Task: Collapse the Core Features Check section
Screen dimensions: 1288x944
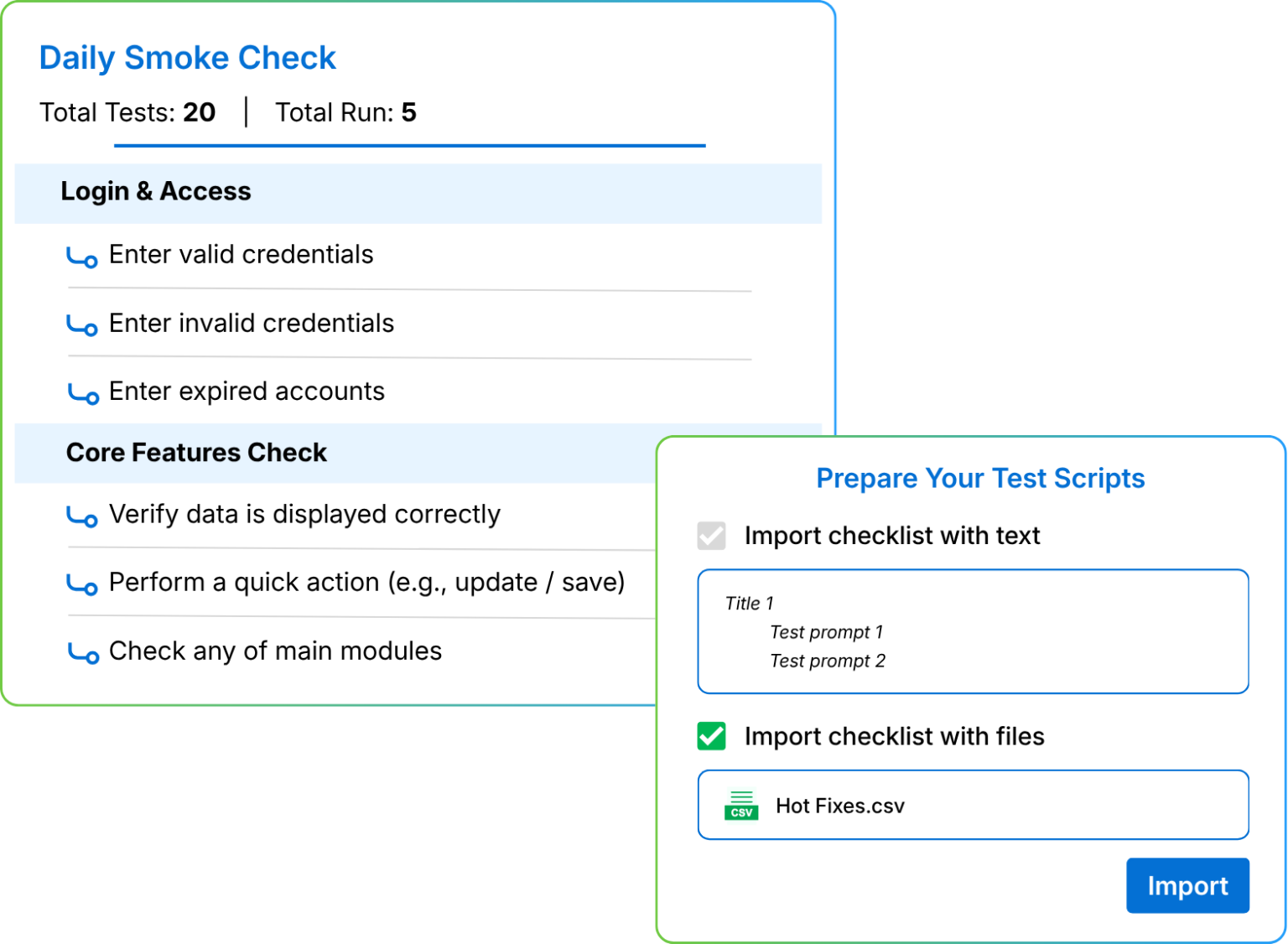Action: click(x=335, y=453)
